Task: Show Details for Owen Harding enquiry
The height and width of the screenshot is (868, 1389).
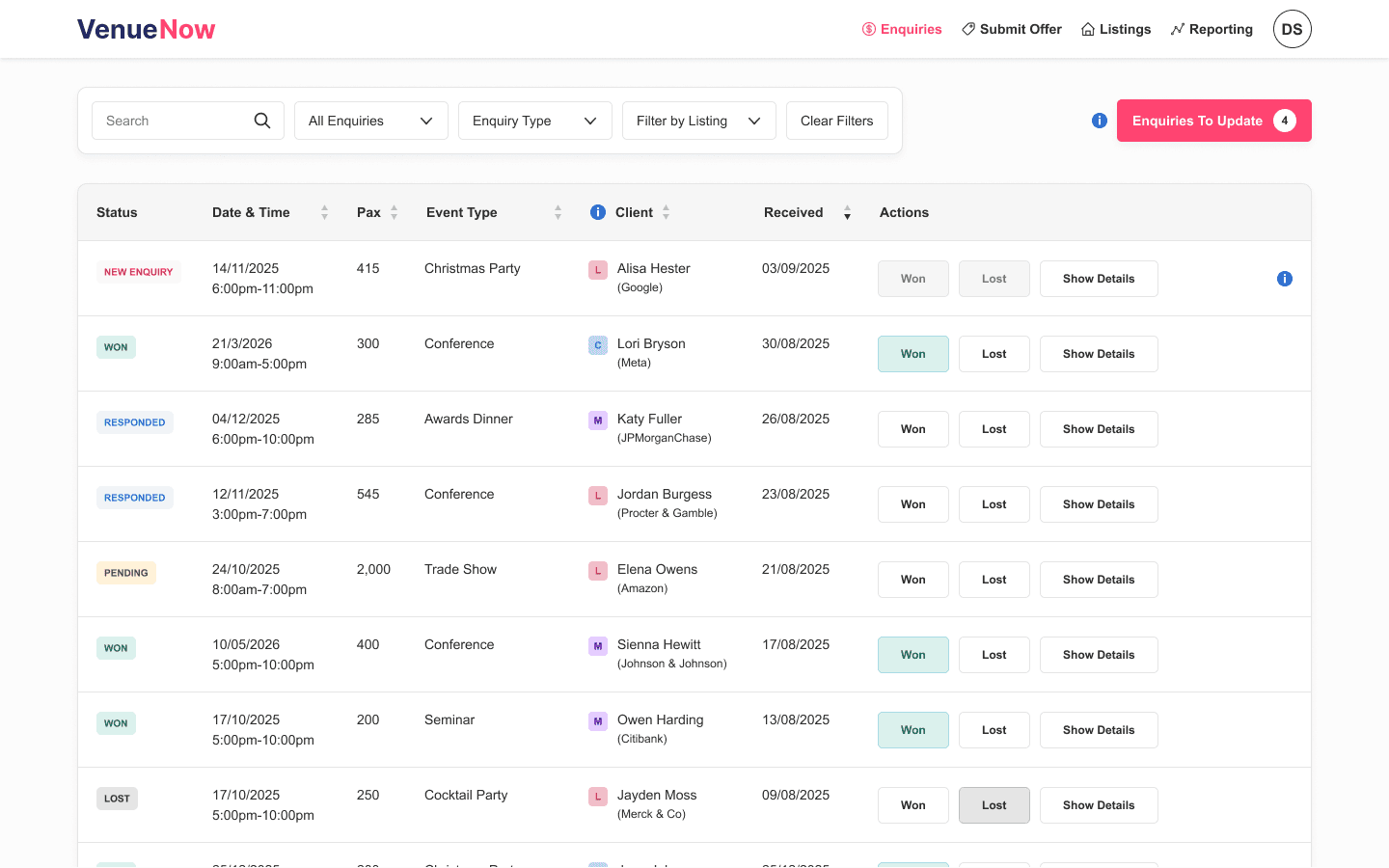Action: click(1099, 730)
